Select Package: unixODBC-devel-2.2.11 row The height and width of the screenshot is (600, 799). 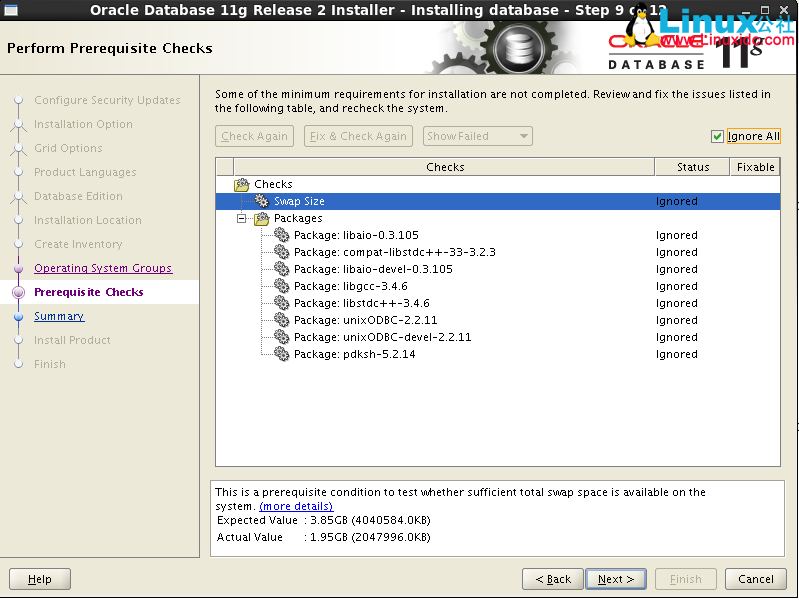pyautogui.click(x=498, y=337)
